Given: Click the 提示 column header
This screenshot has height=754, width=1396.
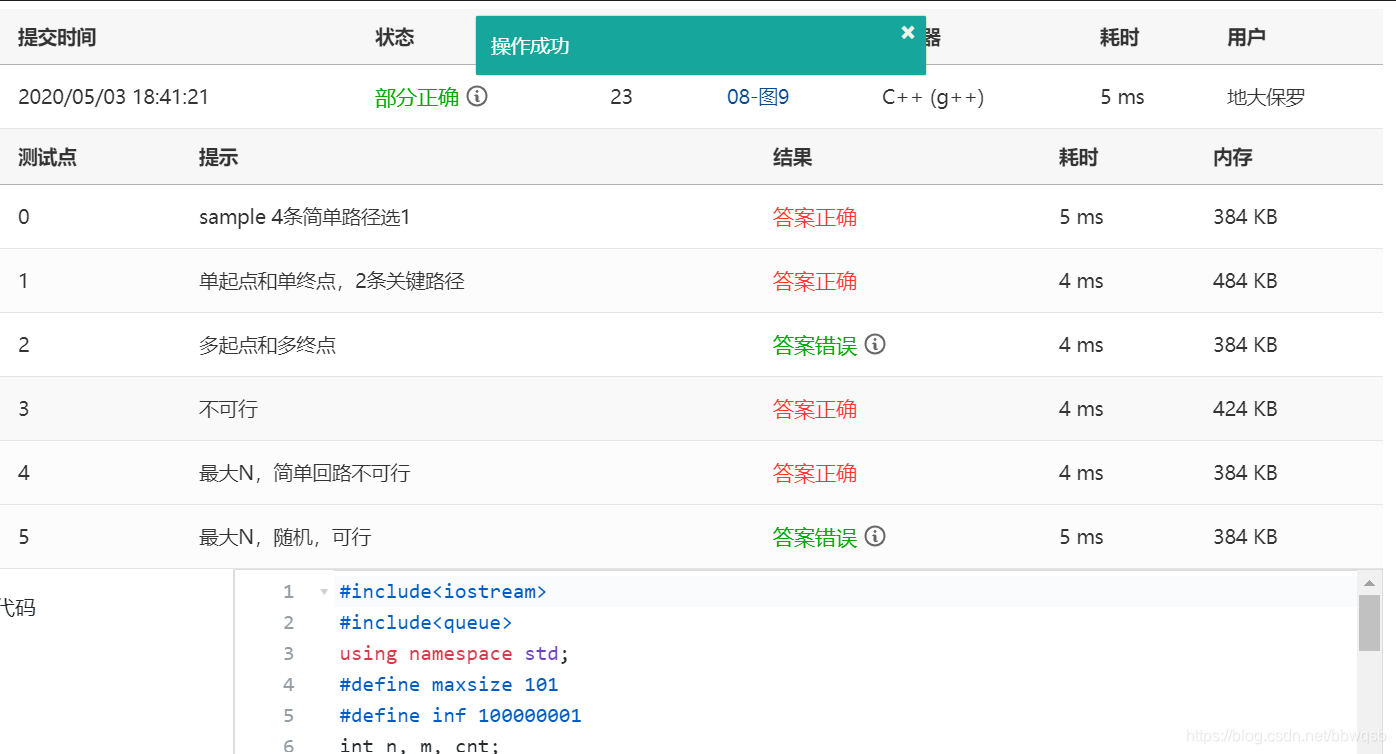Looking at the screenshot, I should click(218, 157).
